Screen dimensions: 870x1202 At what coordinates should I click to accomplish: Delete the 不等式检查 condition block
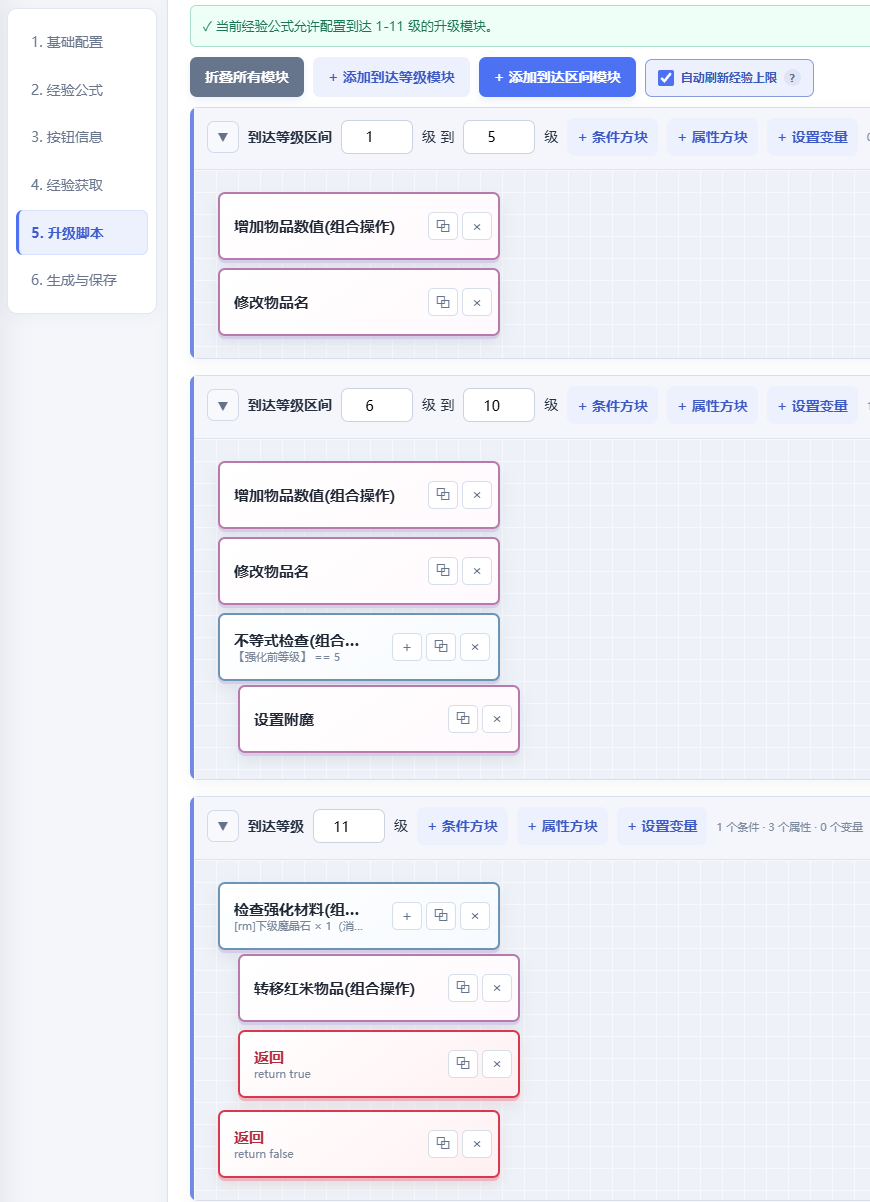coord(475,647)
